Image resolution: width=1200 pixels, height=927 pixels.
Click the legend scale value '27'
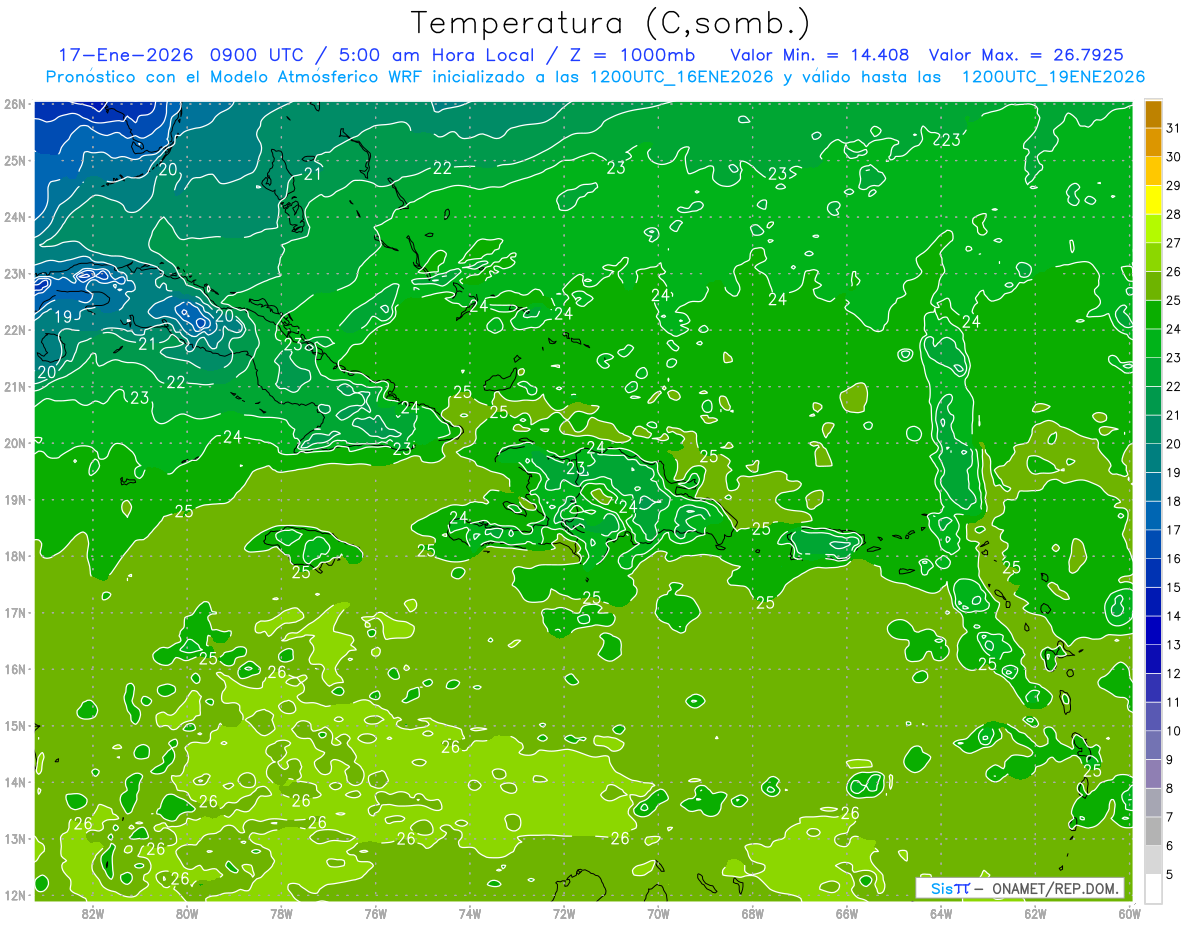(x=1174, y=243)
